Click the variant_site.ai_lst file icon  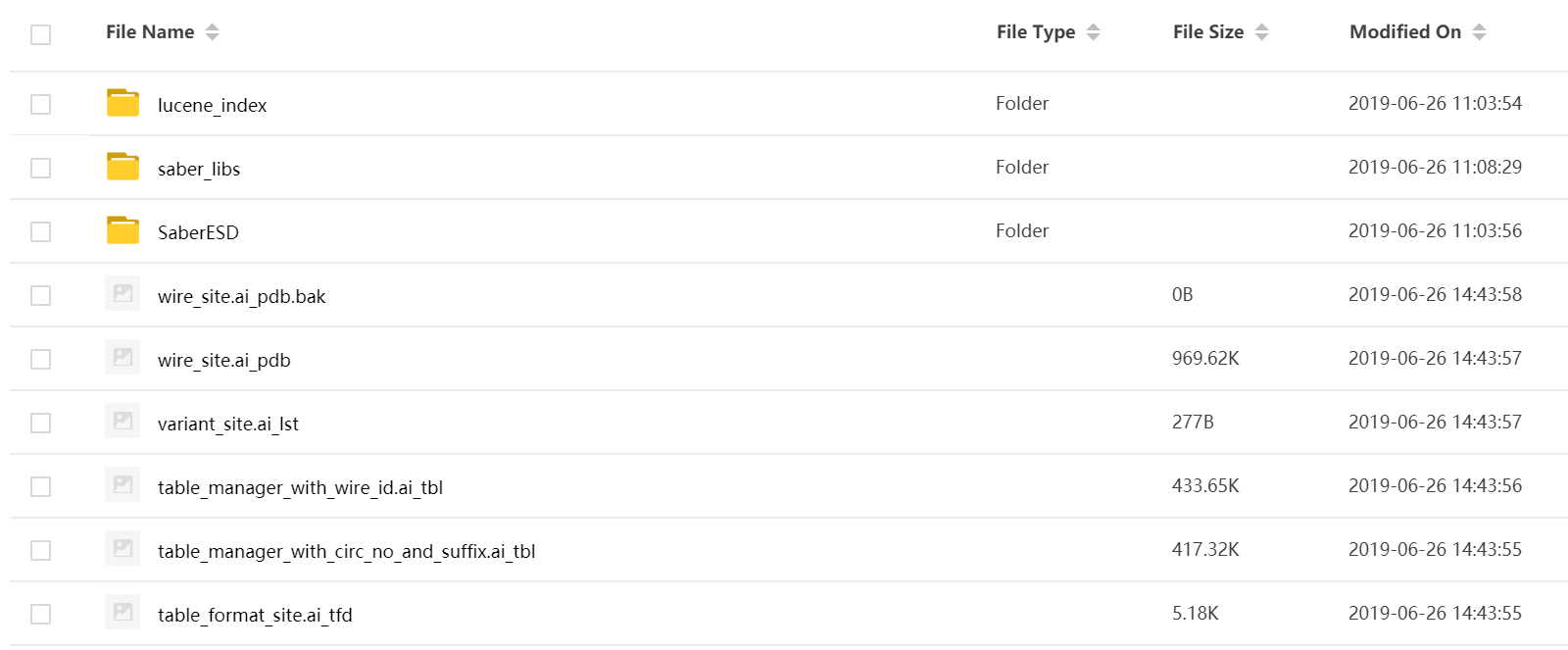pos(122,422)
